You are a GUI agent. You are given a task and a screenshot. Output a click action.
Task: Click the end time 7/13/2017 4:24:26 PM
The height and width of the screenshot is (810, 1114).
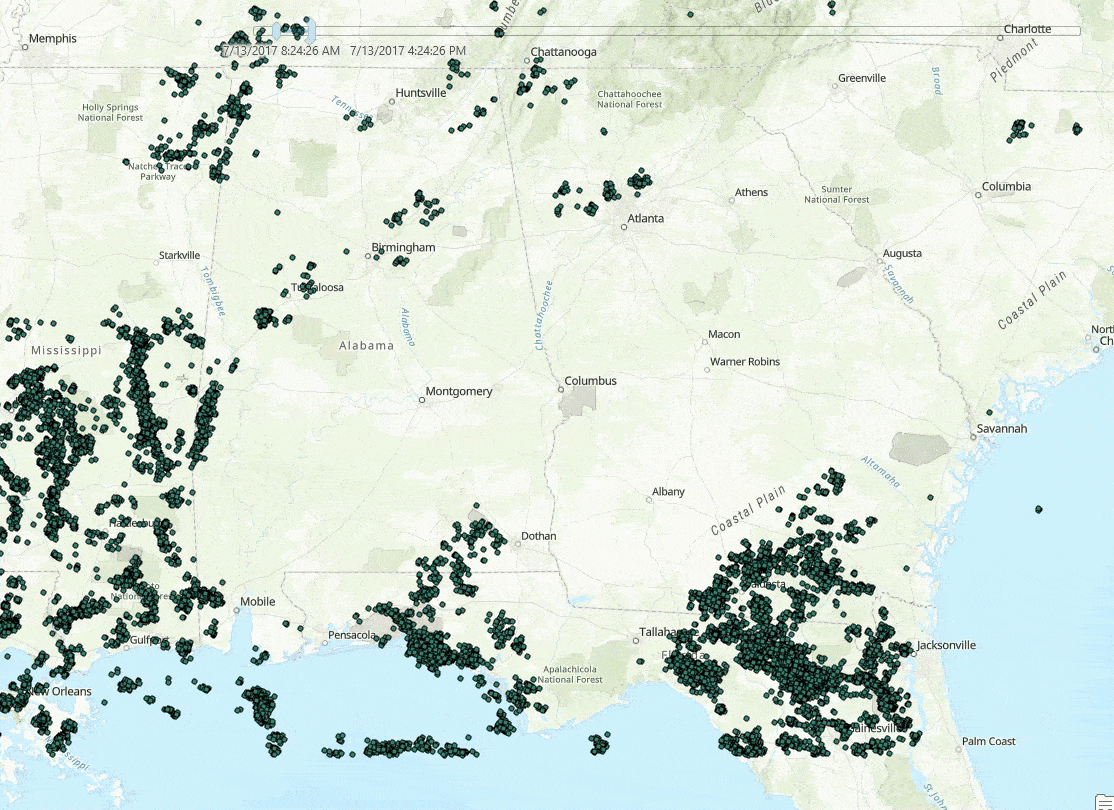click(408, 50)
